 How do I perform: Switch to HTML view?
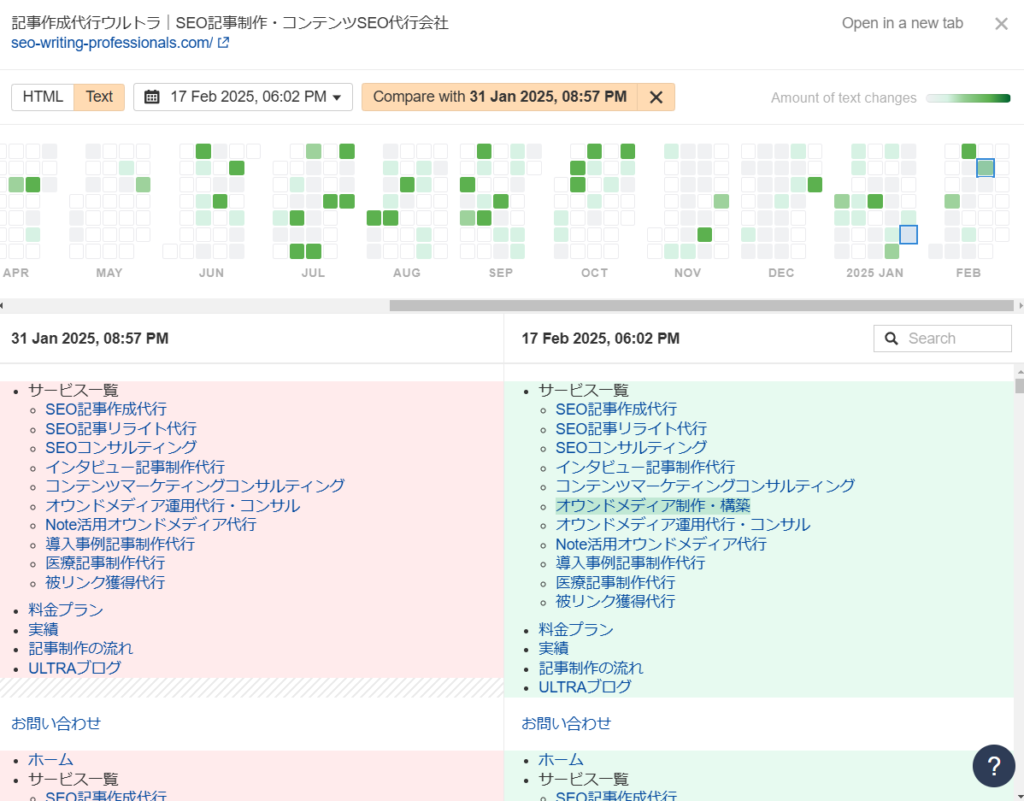pyautogui.click(x=43, y=97)
